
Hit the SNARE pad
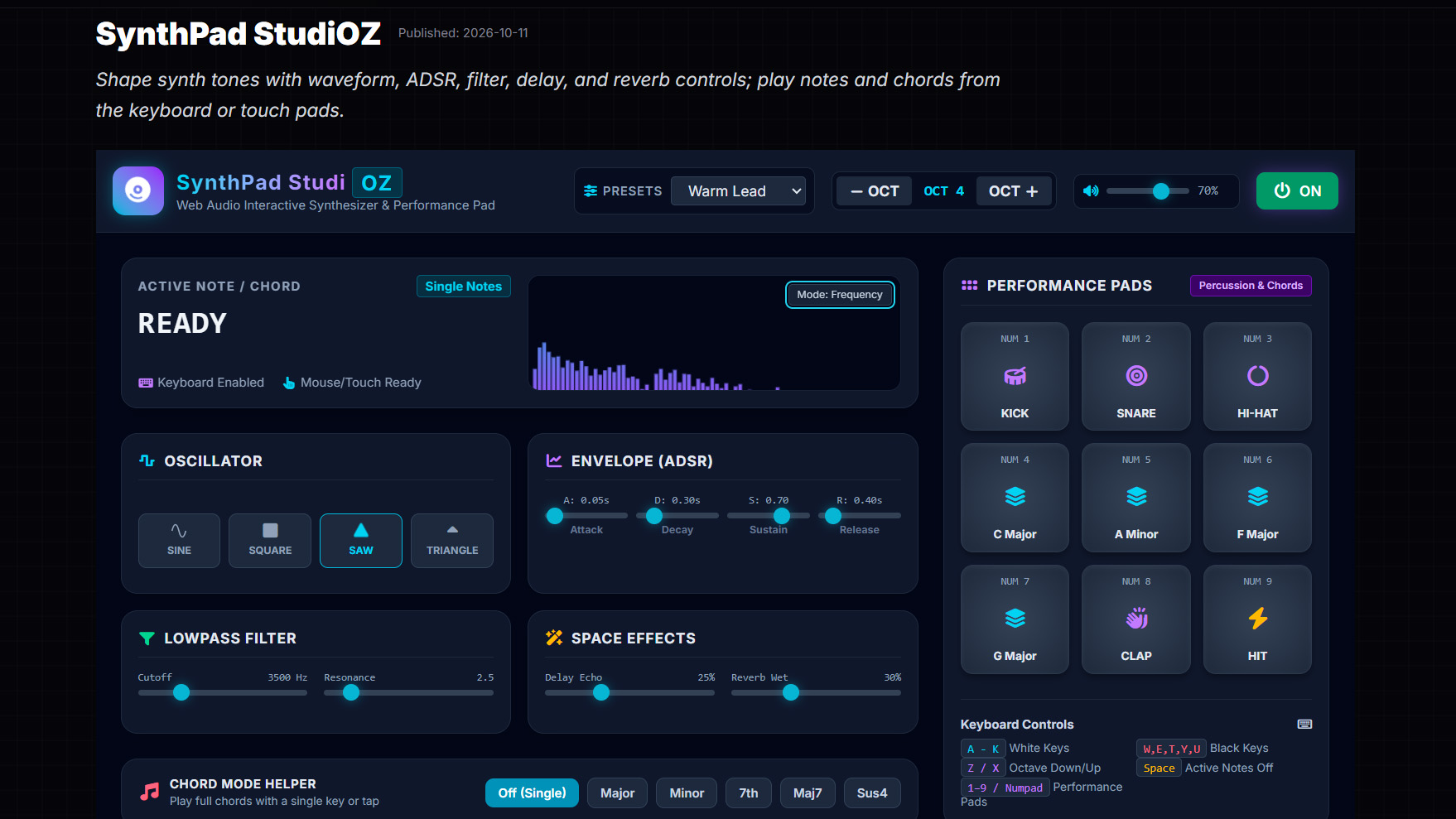(1136, 376)
